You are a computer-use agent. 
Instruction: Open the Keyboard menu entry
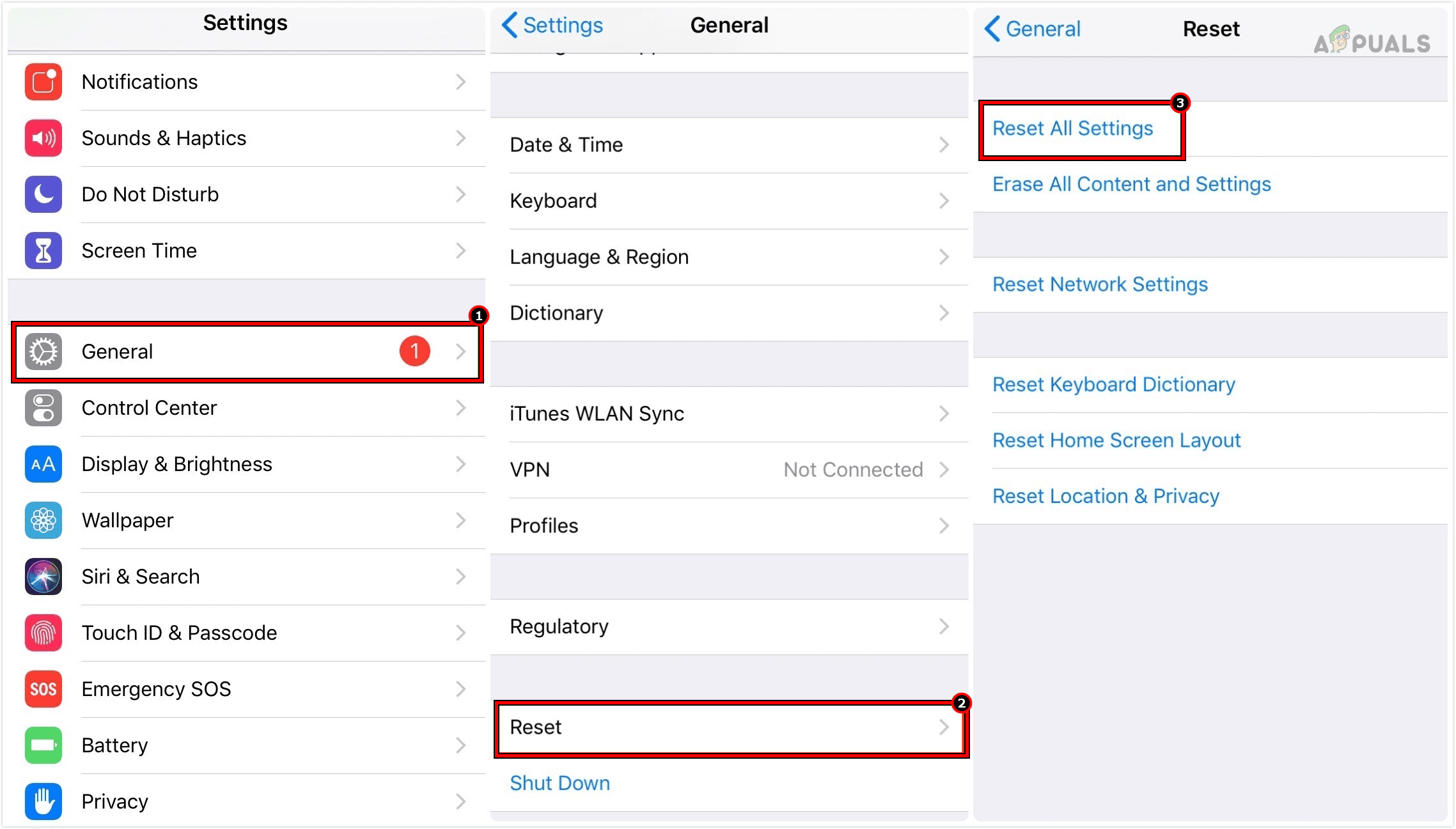[x=554, y=200]
